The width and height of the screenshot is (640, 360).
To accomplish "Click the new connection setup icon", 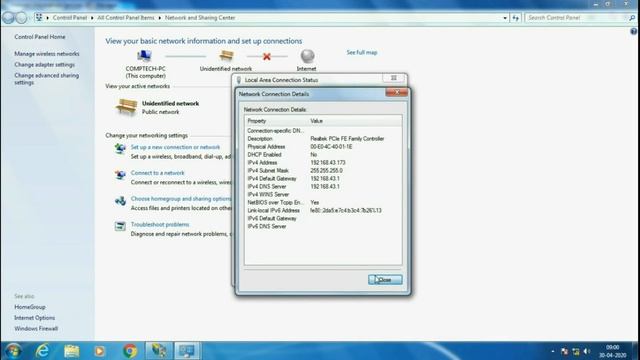I will [x=120, y=149].
